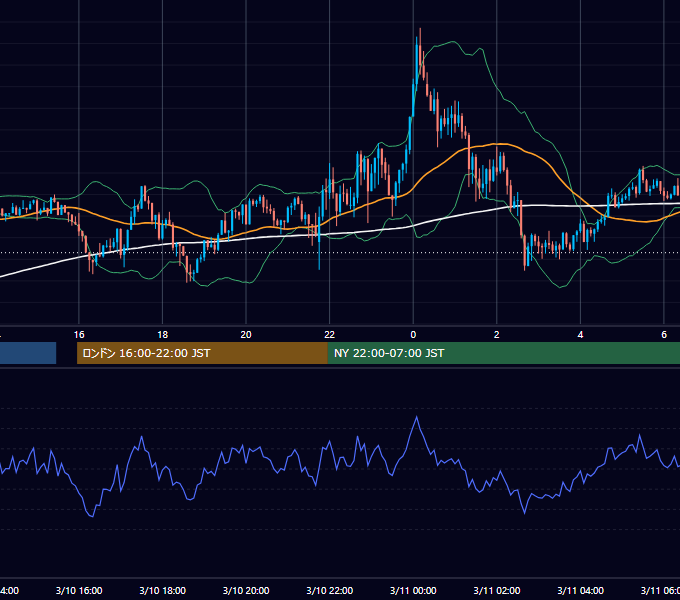Click the highest candlestick wick near midnight
This screenshot has height=600, width=680.
(420, 48)
